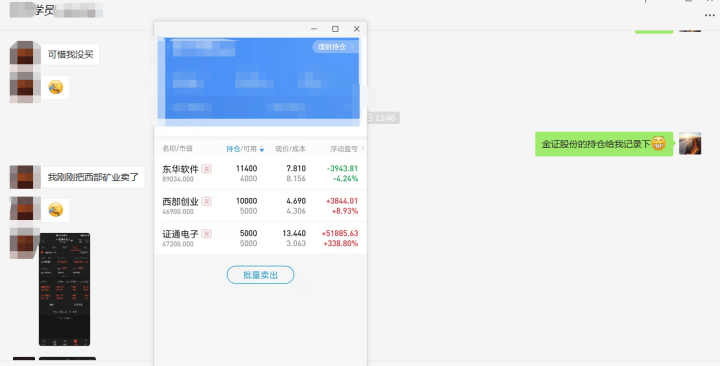Select the 西部创业 stock row name
Screen dimensions: 720x366
coord(180,202)
